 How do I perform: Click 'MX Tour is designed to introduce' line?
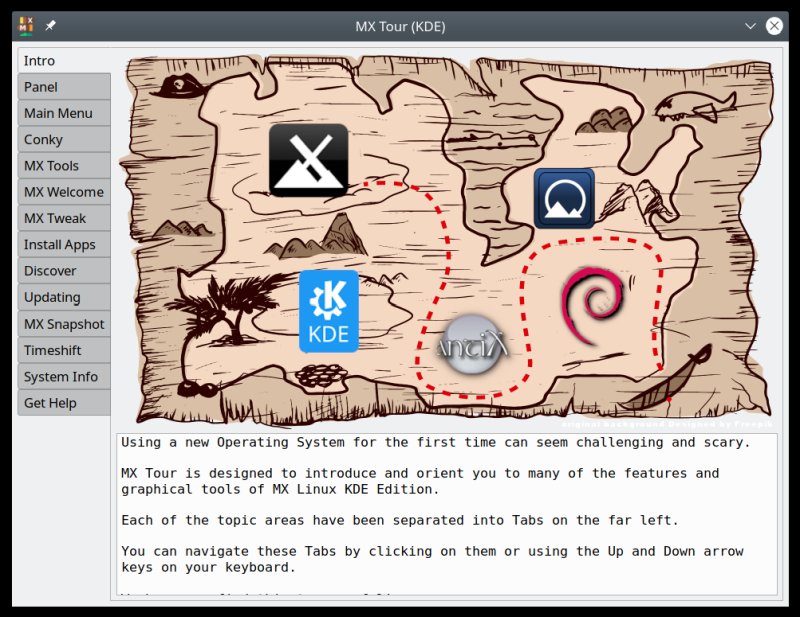click(x=420, y=473)
